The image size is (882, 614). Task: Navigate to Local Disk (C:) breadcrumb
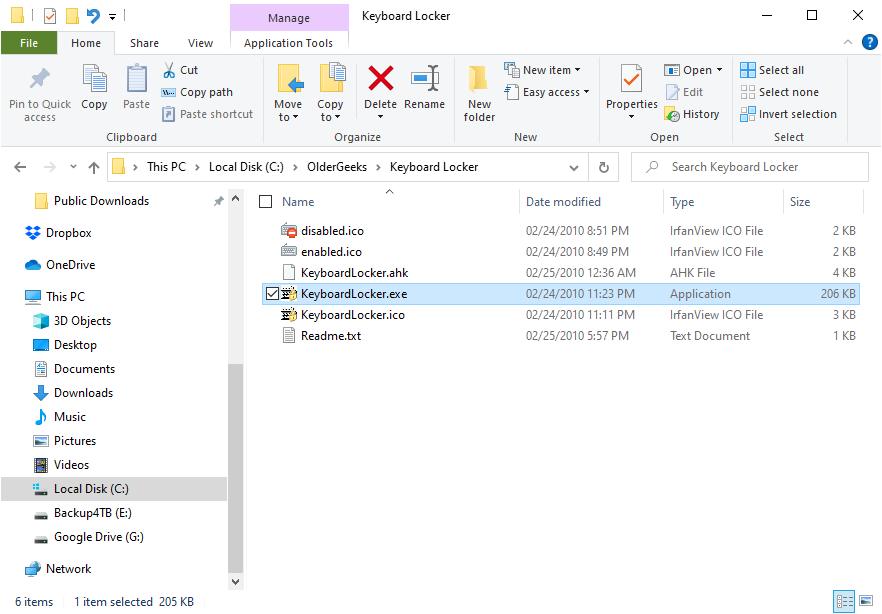246,167
